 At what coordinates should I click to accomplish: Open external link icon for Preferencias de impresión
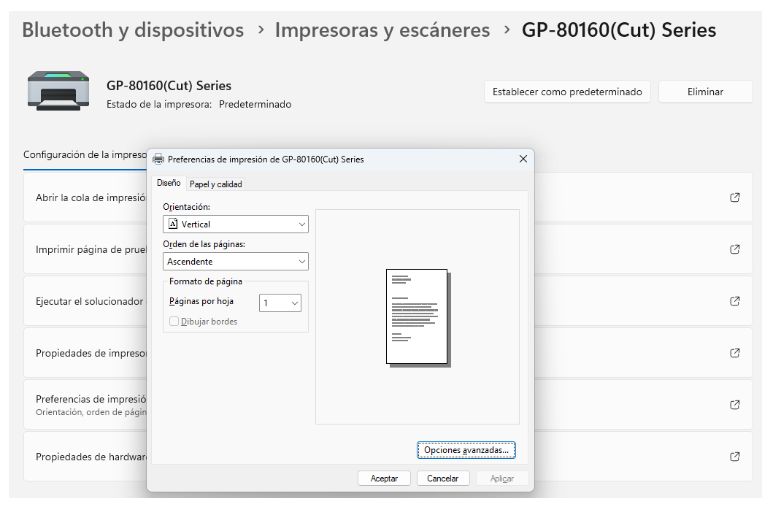[734, 405]
